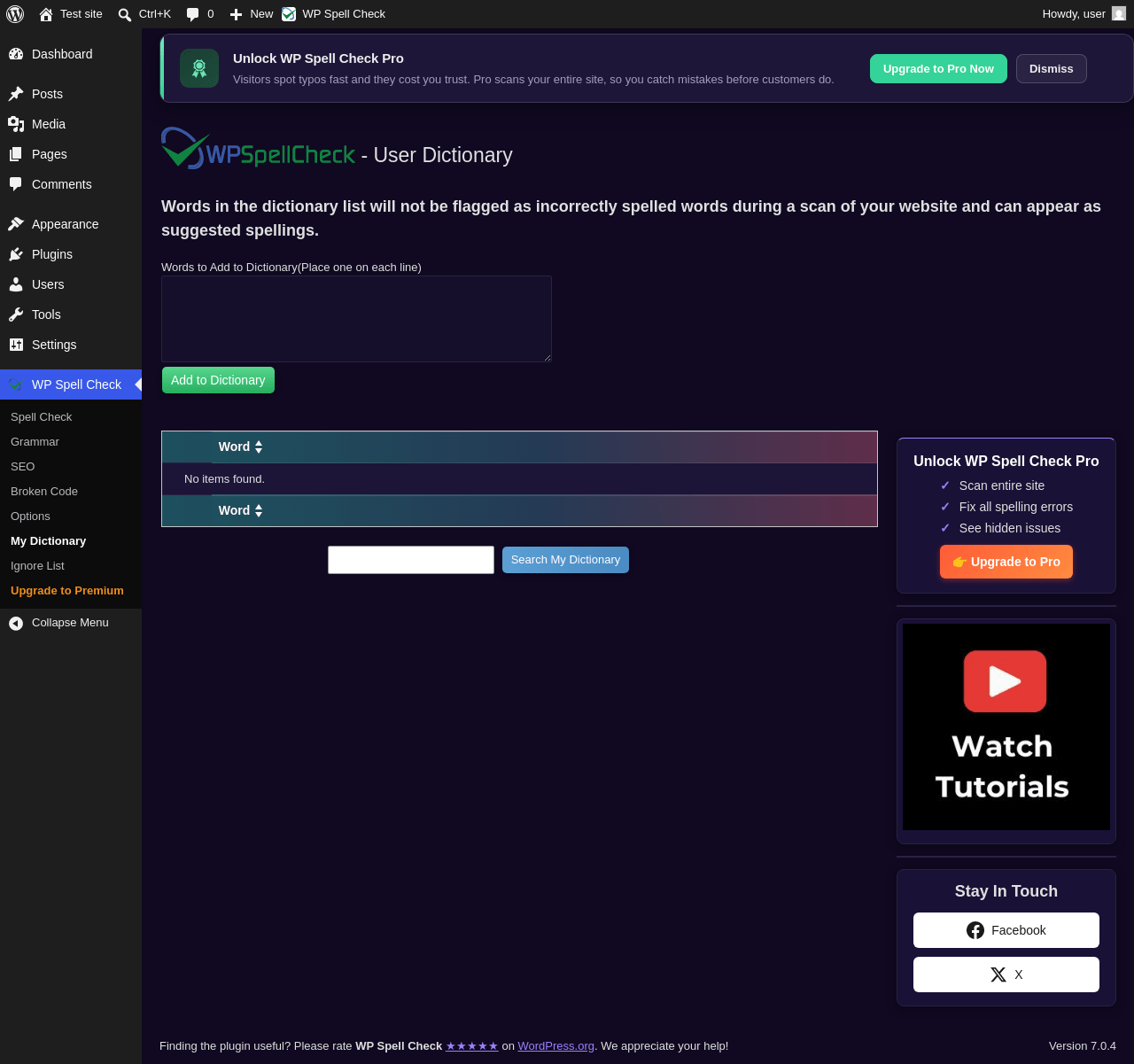This screenshot has height=1064, width=1134.
Task: Open the SEO submenu page
Action: (23, 467)
